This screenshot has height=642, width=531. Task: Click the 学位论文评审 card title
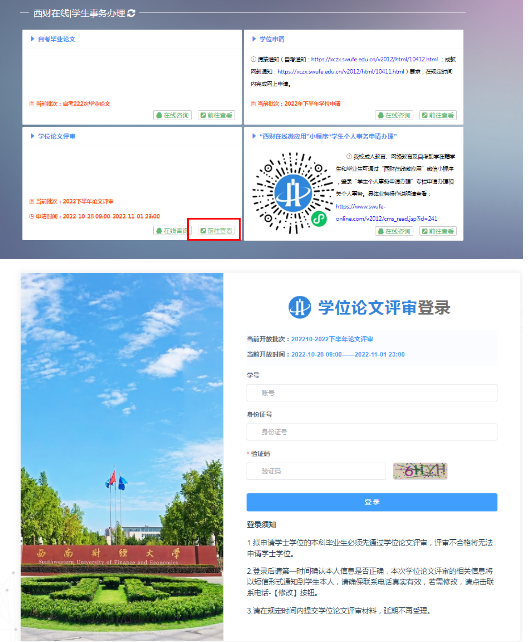point(56,136)
